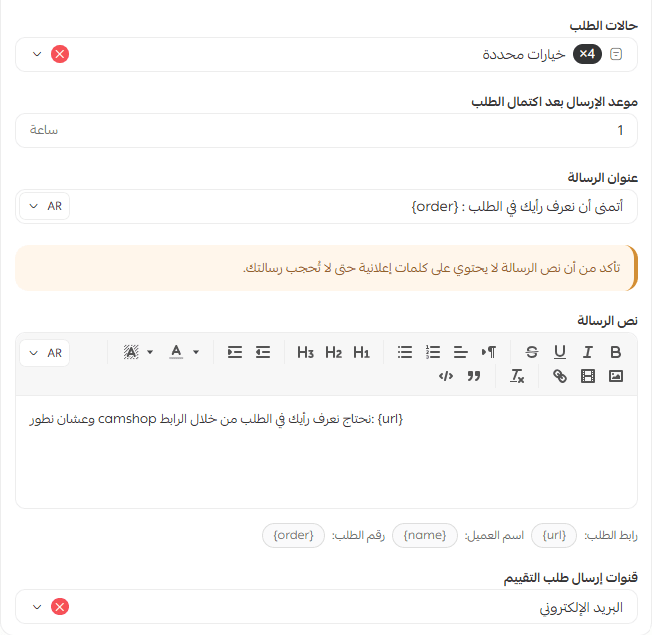Insert blockquote in editor
The height and width of the screenshot is (635, 652).
pyautogui.click(x=474, y=376)
